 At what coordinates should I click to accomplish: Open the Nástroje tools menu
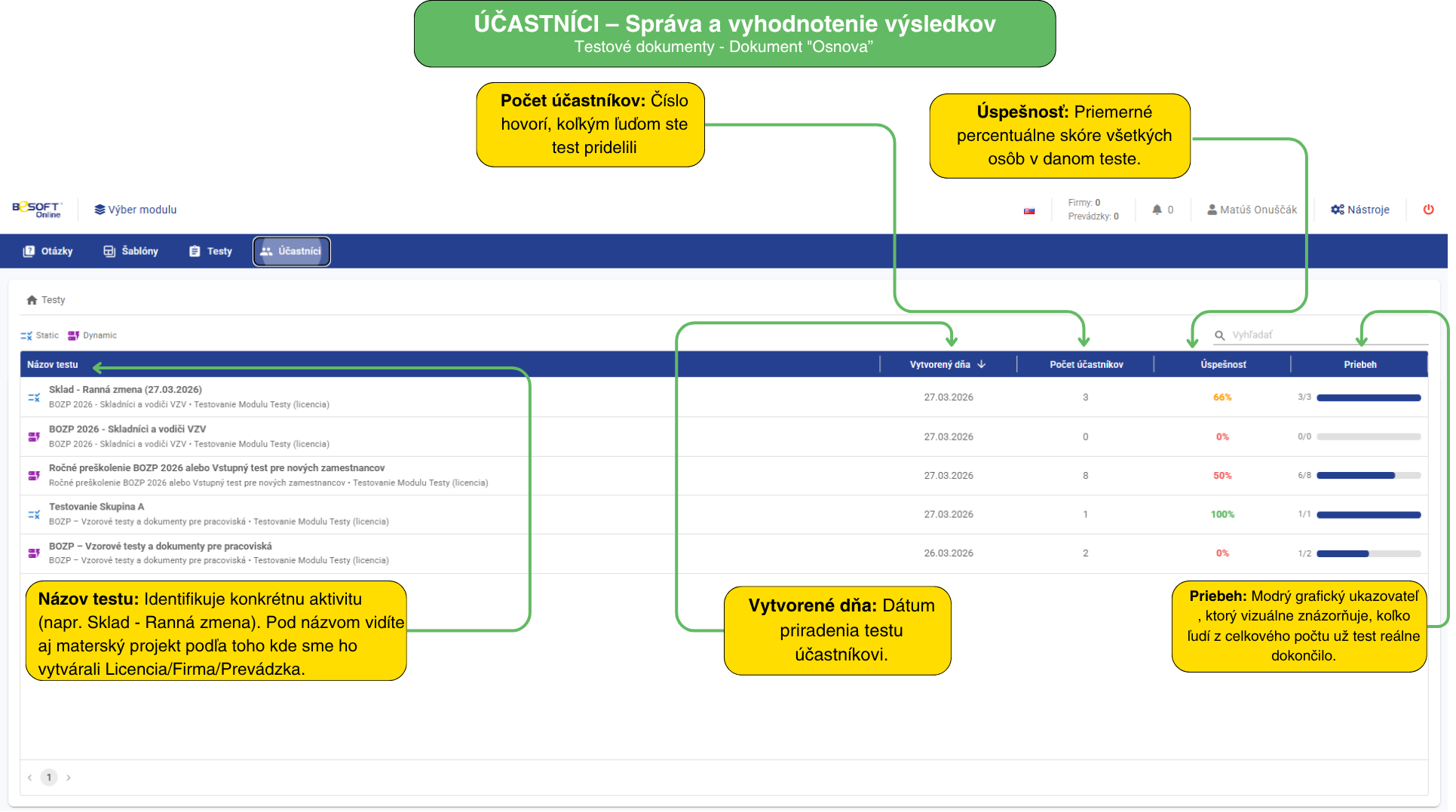[1359, 210]
